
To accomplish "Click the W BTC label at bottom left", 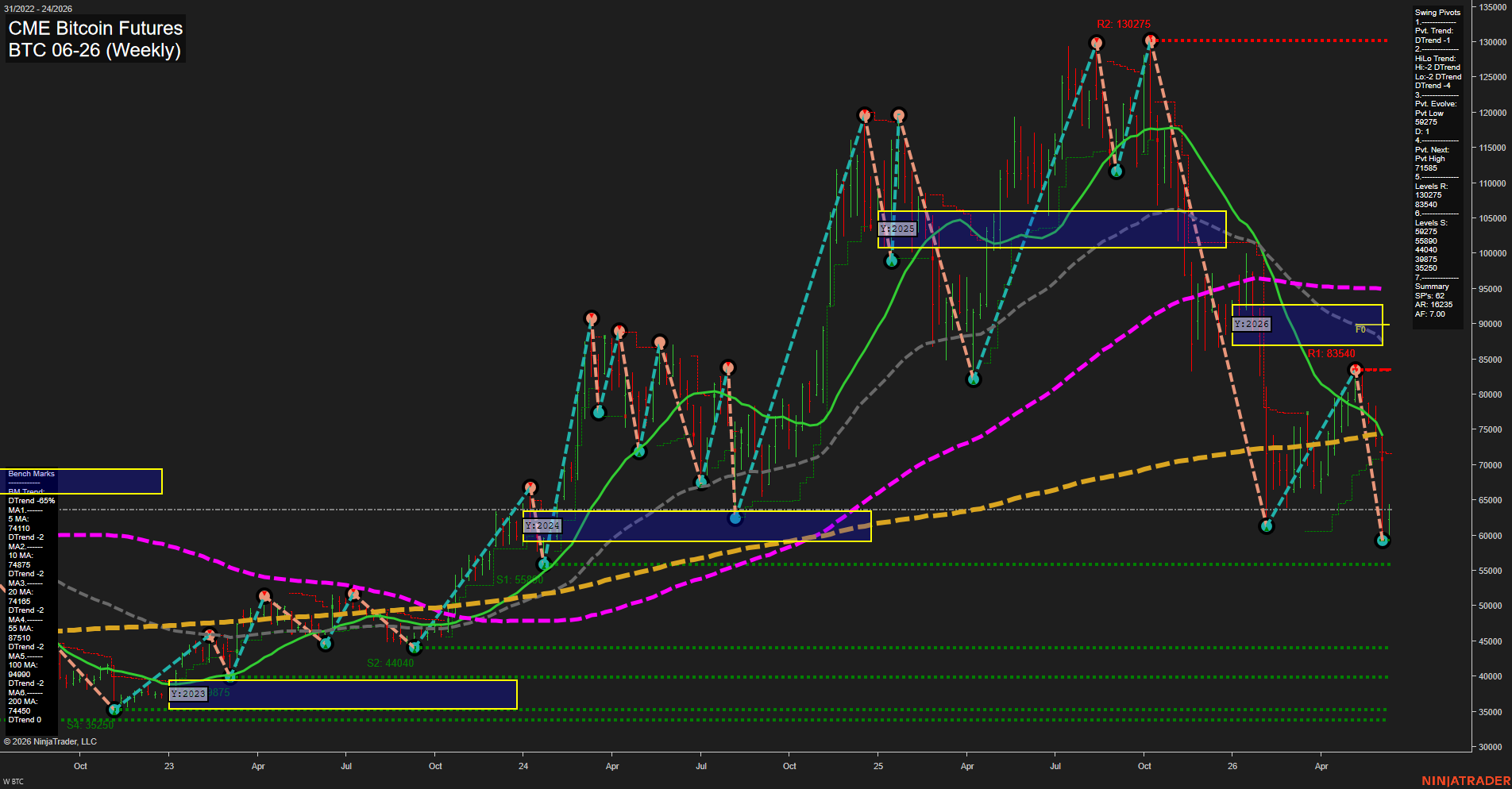I will tap(13, 782).
